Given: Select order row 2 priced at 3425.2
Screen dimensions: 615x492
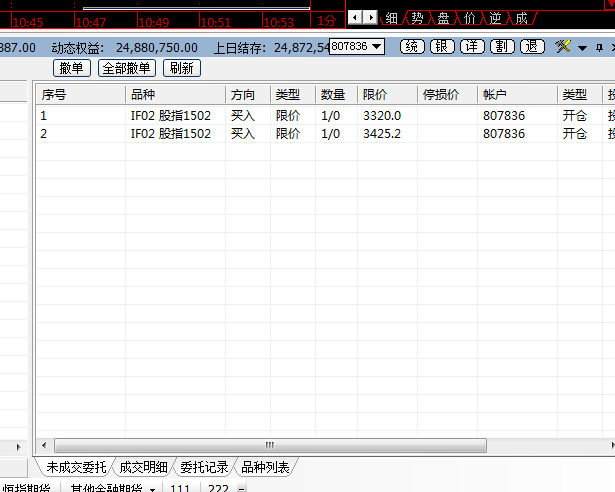Looking at the screenshot, I should (300, 133).
